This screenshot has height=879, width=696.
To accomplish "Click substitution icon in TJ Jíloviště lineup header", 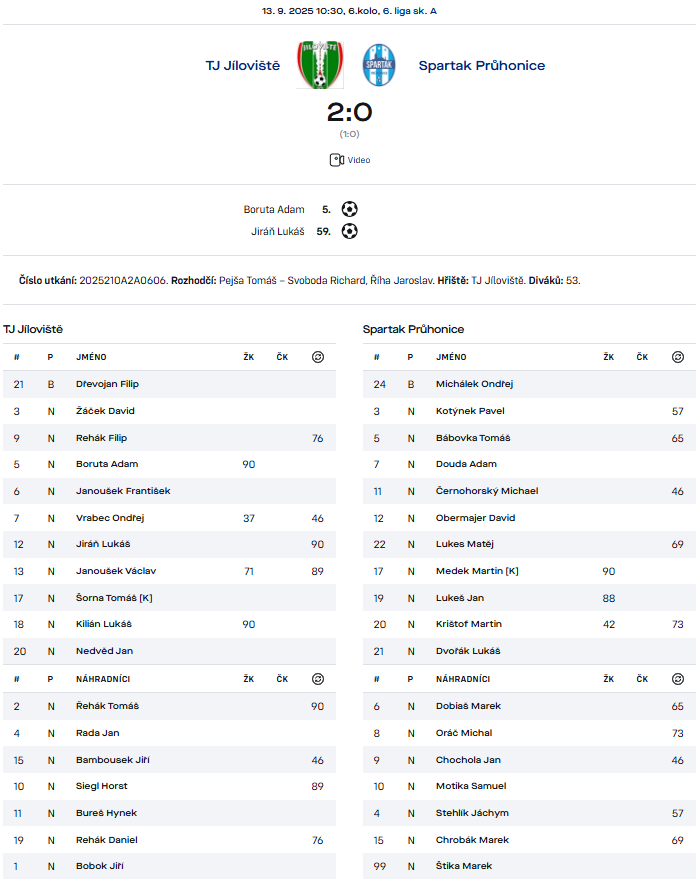I will click(x=318, y=357).
